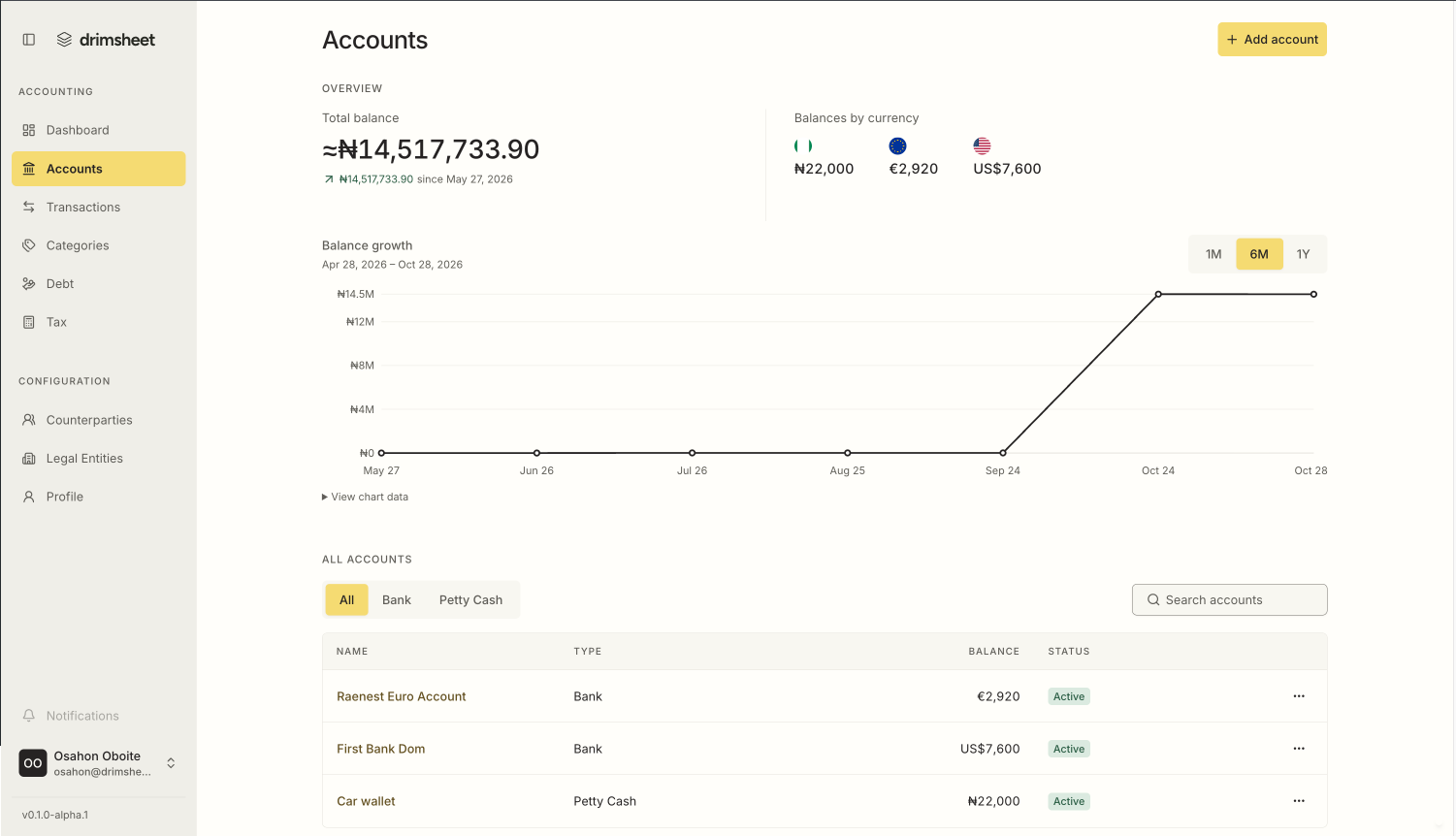Open more options for Car wallet
Screen dimensions: 1456x836
[x=1299, y=801]
